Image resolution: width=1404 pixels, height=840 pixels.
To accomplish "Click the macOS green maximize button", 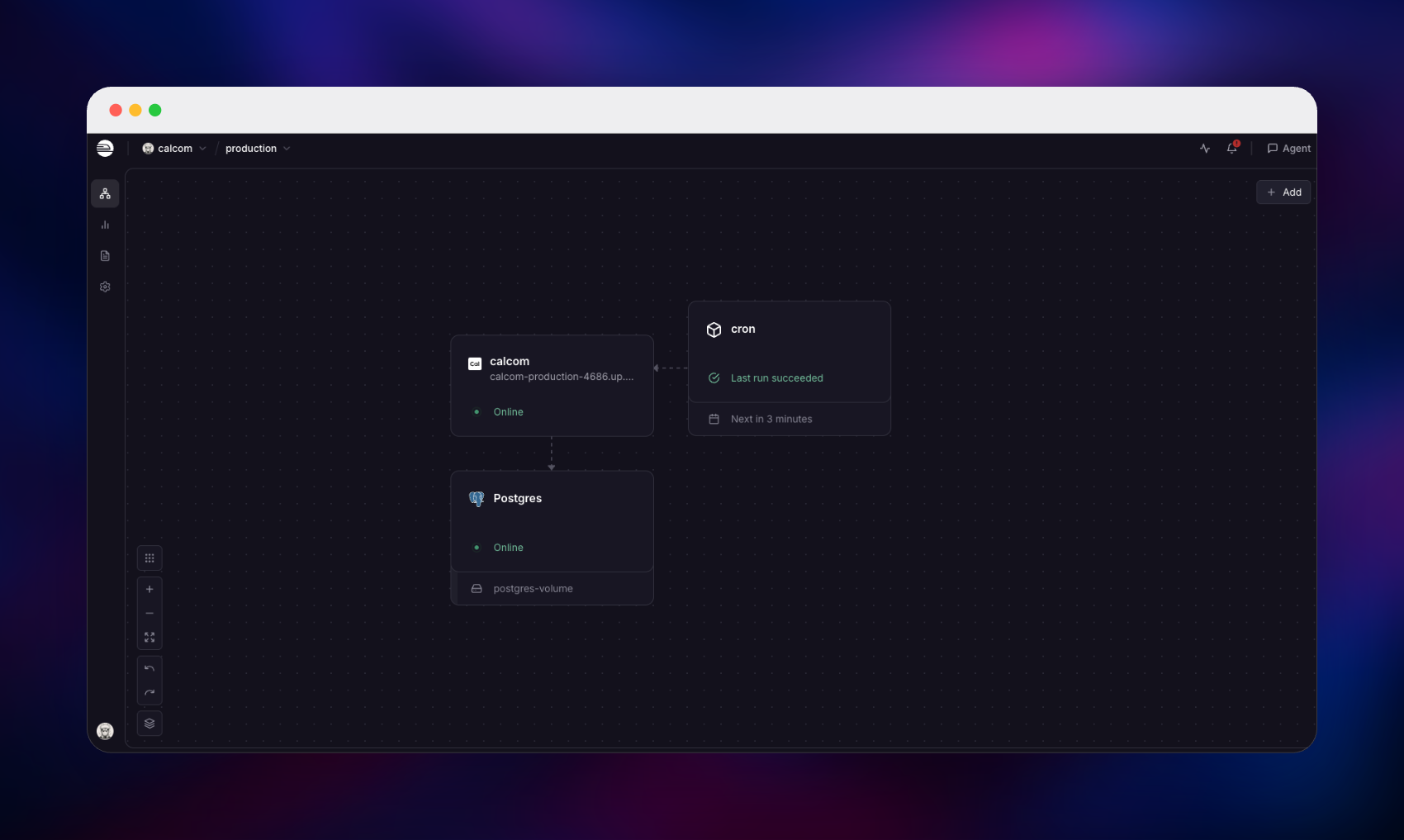I will (x=155, y=110).
